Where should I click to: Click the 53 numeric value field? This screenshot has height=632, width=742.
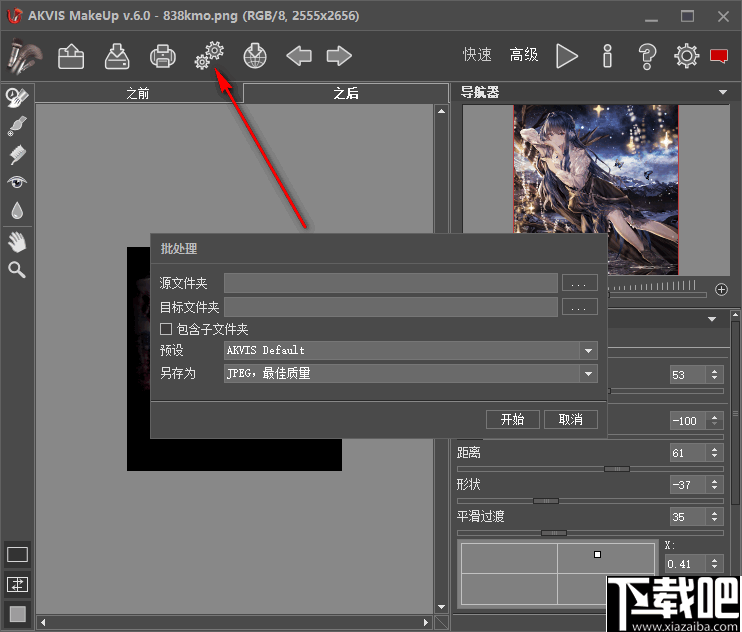tap(689, 375)
